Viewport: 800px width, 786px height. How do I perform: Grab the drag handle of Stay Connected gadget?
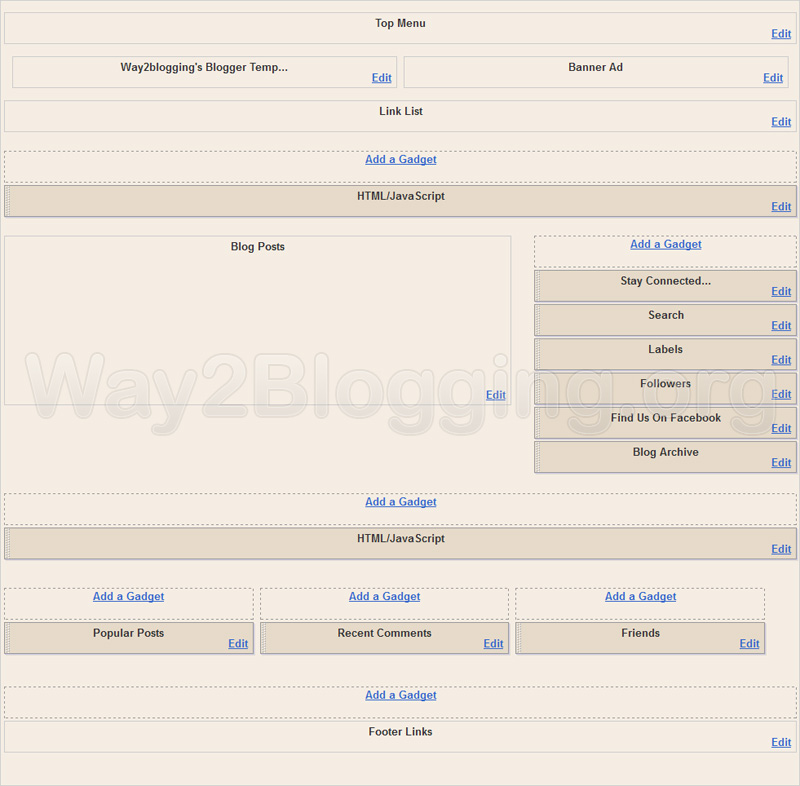[537, 286]
